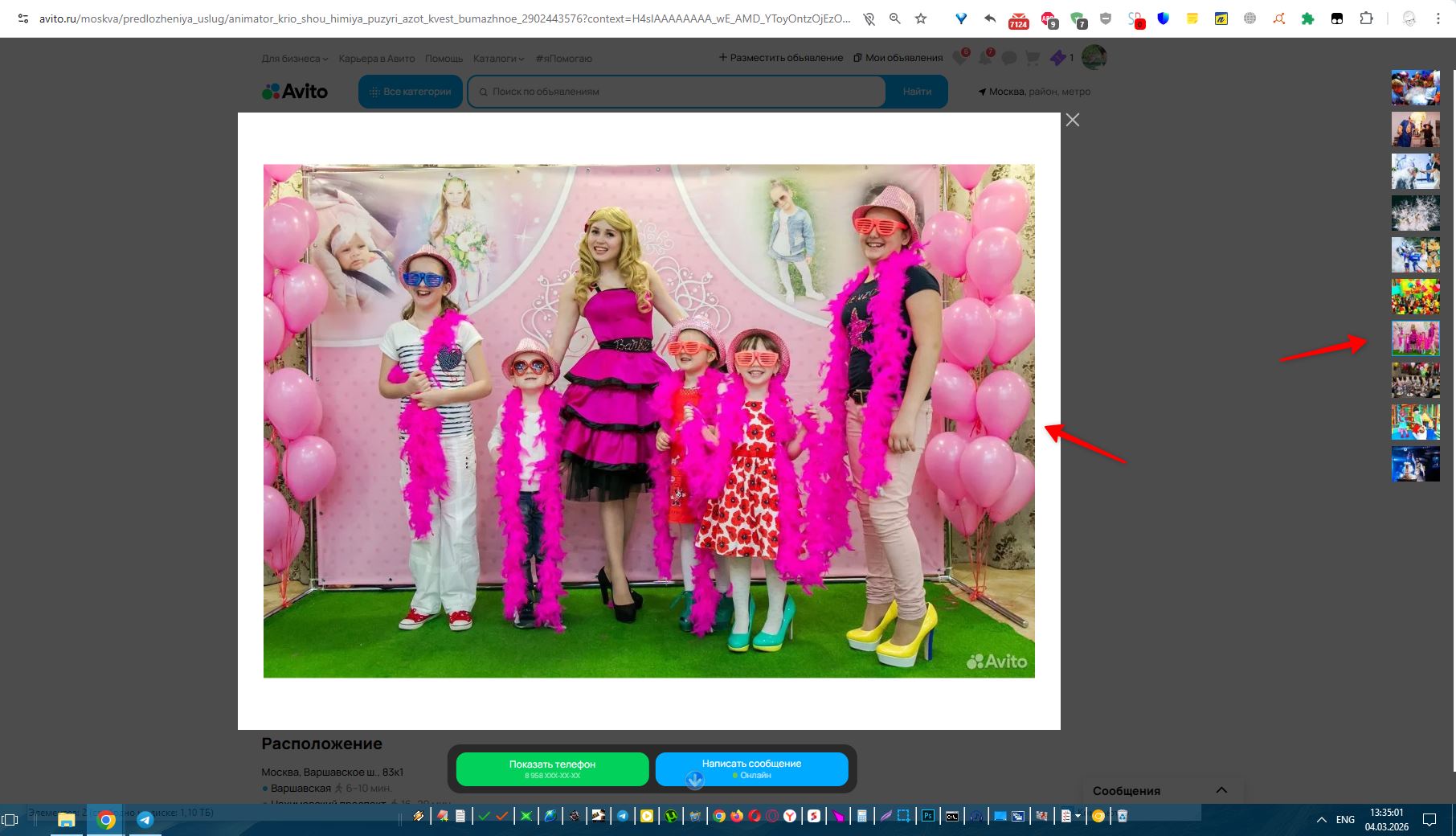The height and width of the screenshot is (836, 1456).
Task: Open the yellow sticky notes extension
Action: point(1192,18)
